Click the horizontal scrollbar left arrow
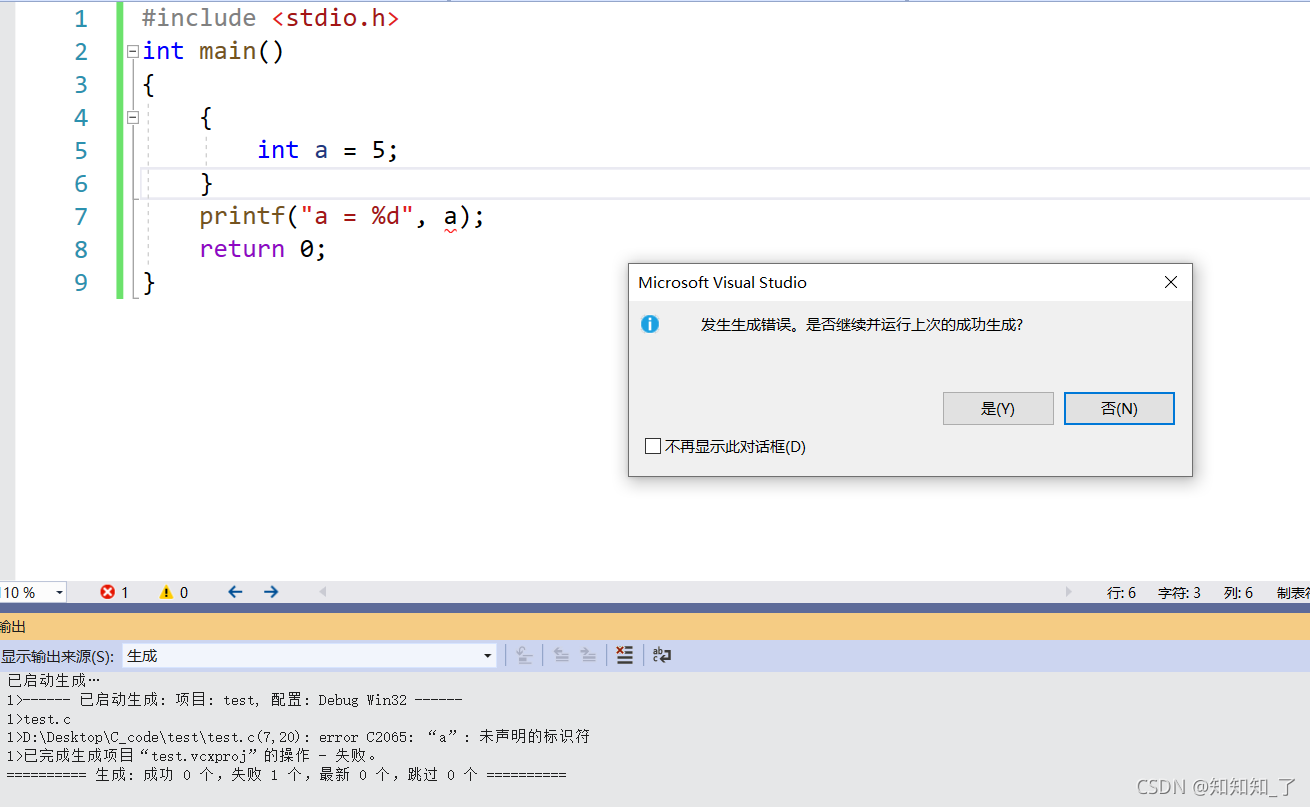 [x=322, y=592]
